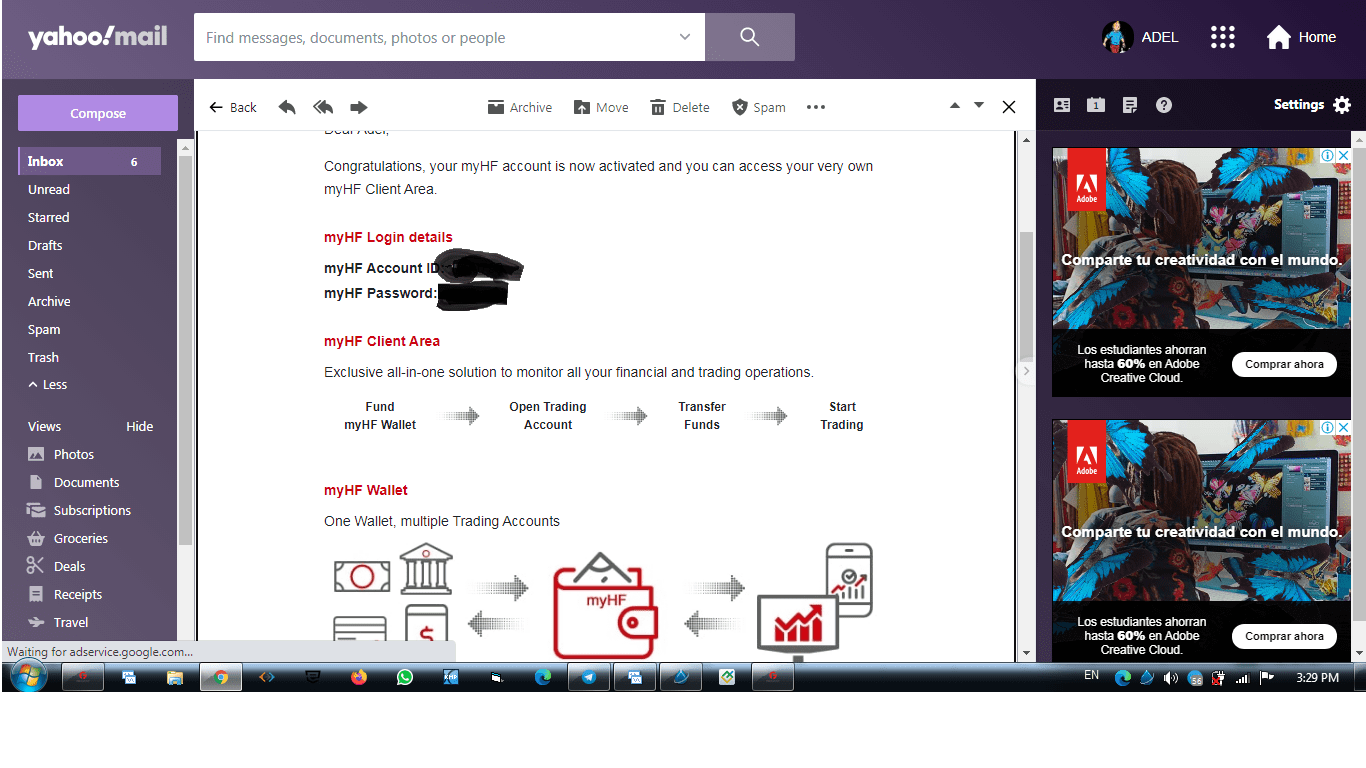Click the Move toolbar button

(x=601, y=107)
